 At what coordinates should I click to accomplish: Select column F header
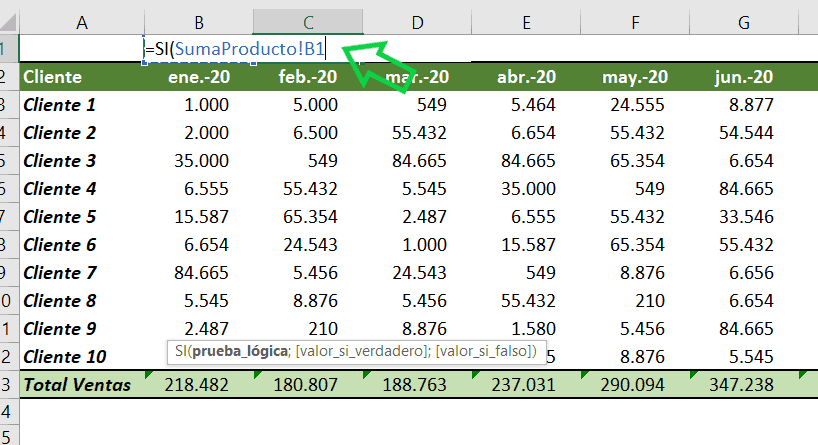(x=635, y=22)
